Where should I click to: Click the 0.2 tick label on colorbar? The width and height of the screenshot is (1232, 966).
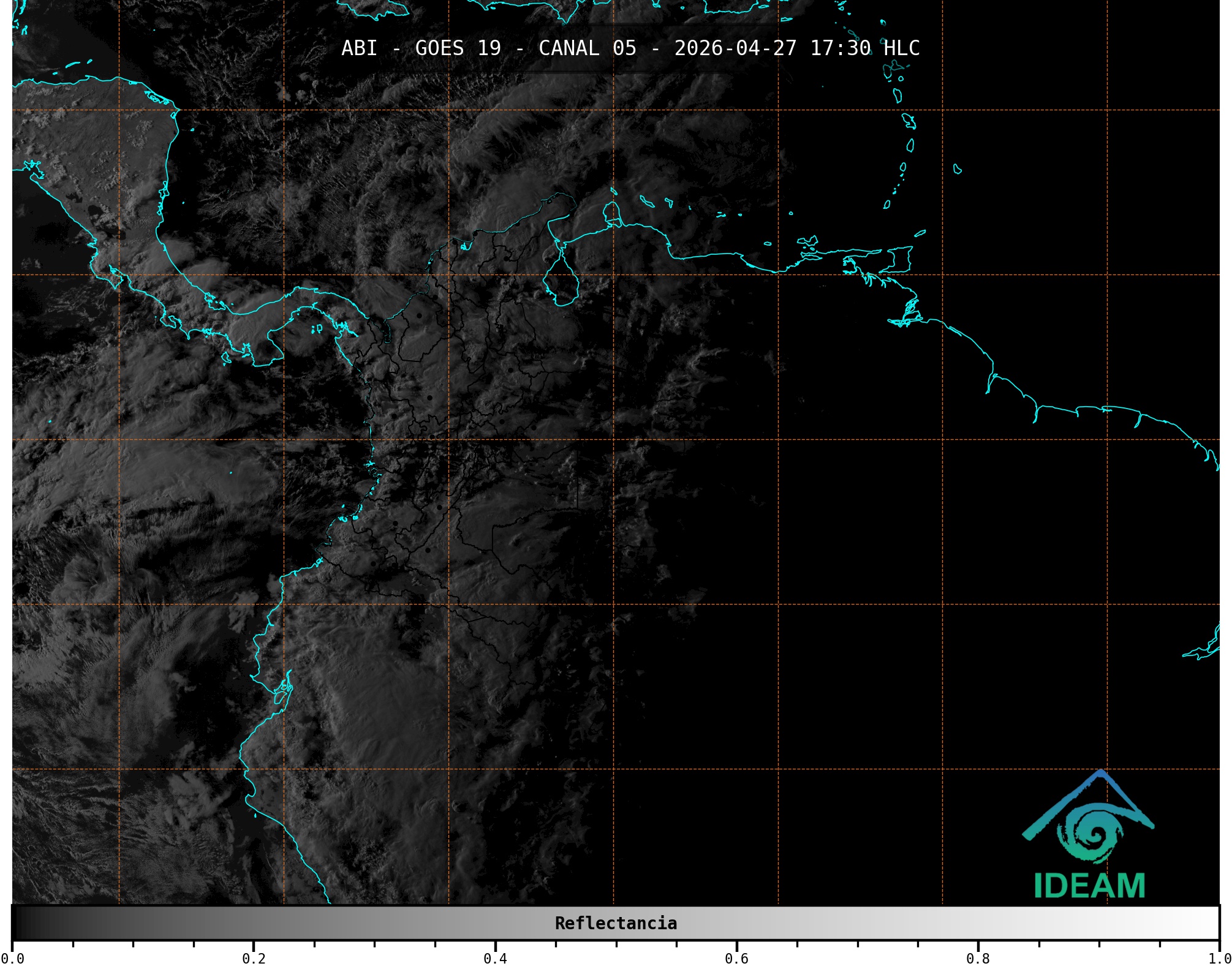coord(254,959)
